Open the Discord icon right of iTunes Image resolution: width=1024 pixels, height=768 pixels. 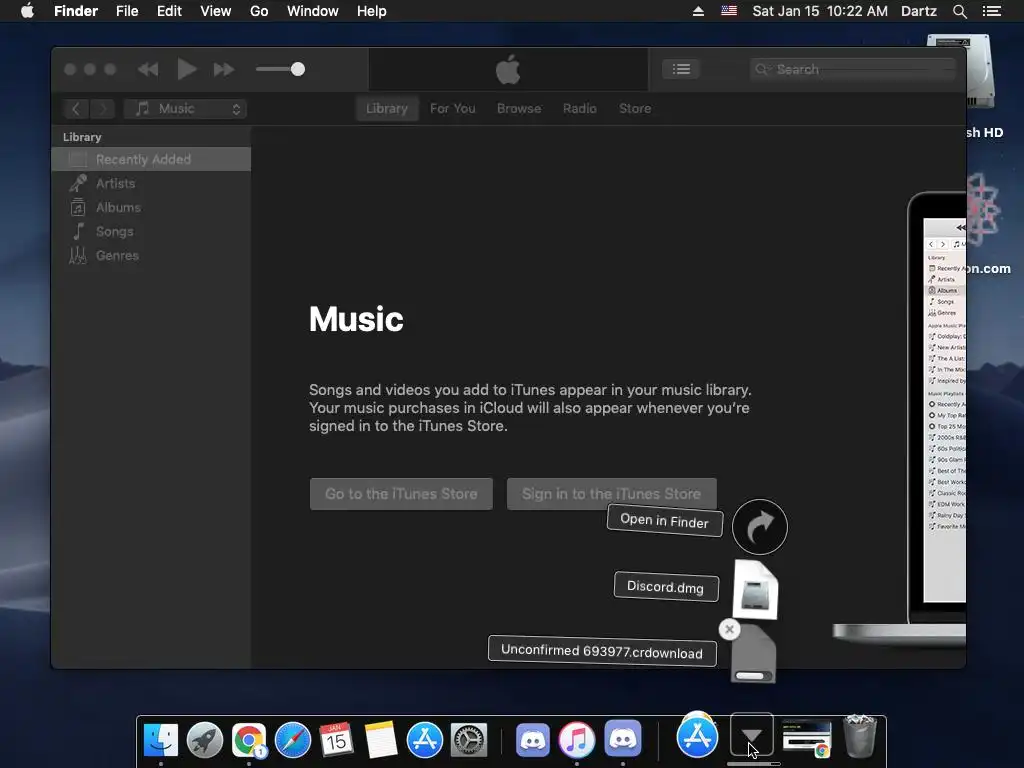click(x=622, y=739)
